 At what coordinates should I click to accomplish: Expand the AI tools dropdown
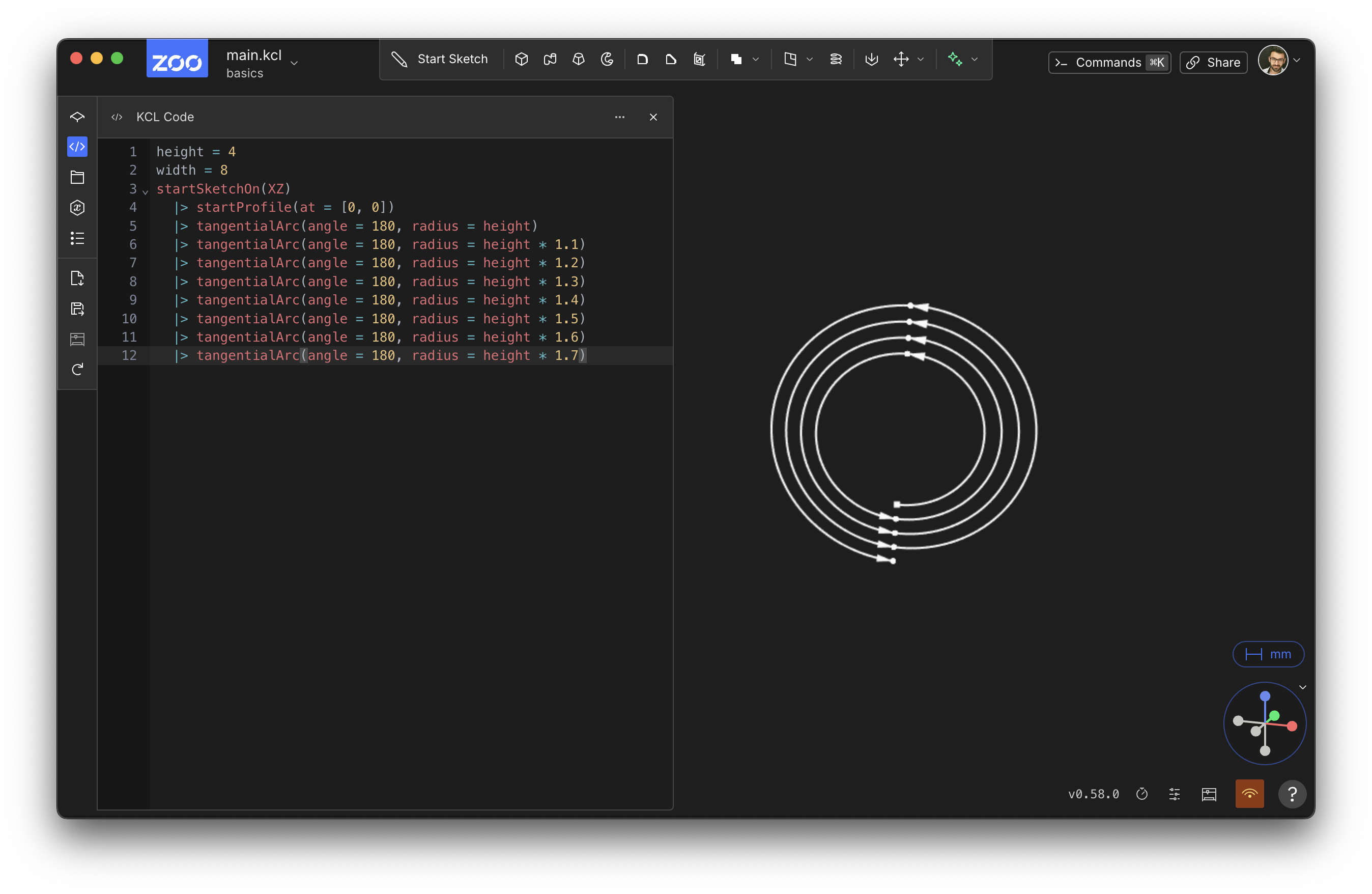(x=975, y=59)
